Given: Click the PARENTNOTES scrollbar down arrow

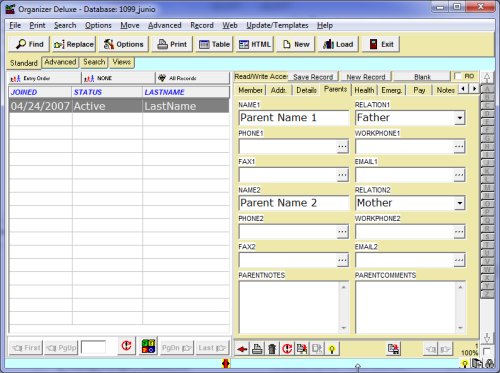Looking at the screenshot, I should click(344, 328).
